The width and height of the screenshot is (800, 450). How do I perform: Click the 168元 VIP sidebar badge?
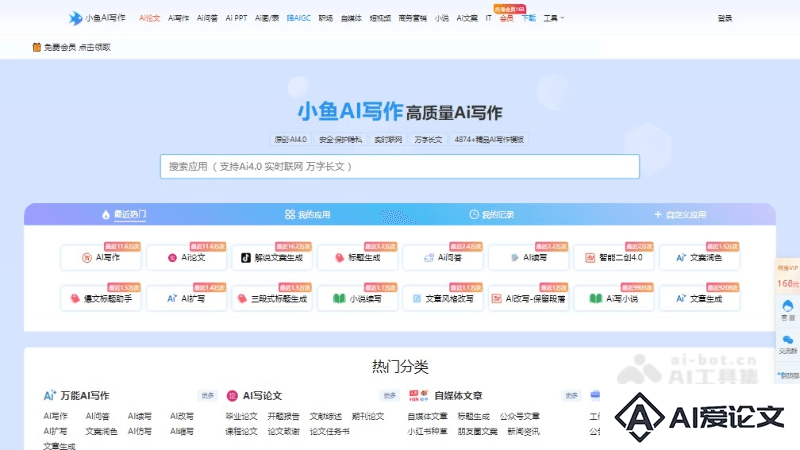click(x=788, y=278)
